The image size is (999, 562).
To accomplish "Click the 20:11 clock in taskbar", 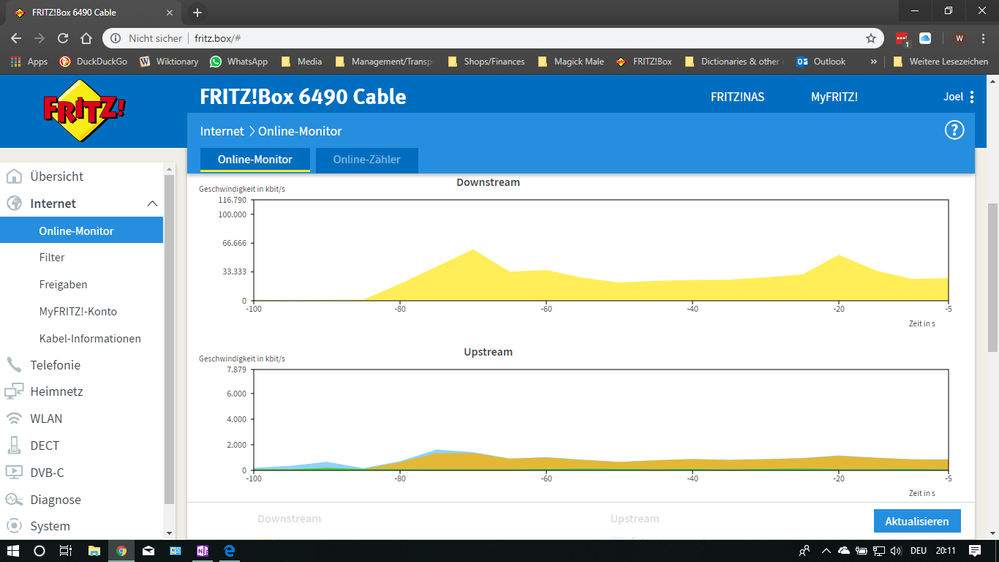I will [x=945, y=551].
